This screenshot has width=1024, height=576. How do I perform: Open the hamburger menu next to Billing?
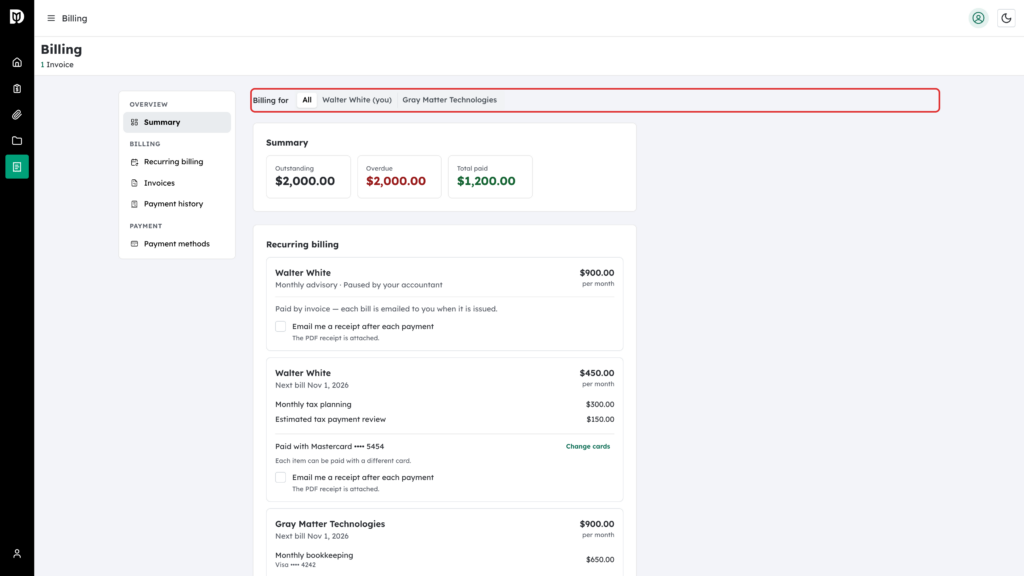[51, 18]
